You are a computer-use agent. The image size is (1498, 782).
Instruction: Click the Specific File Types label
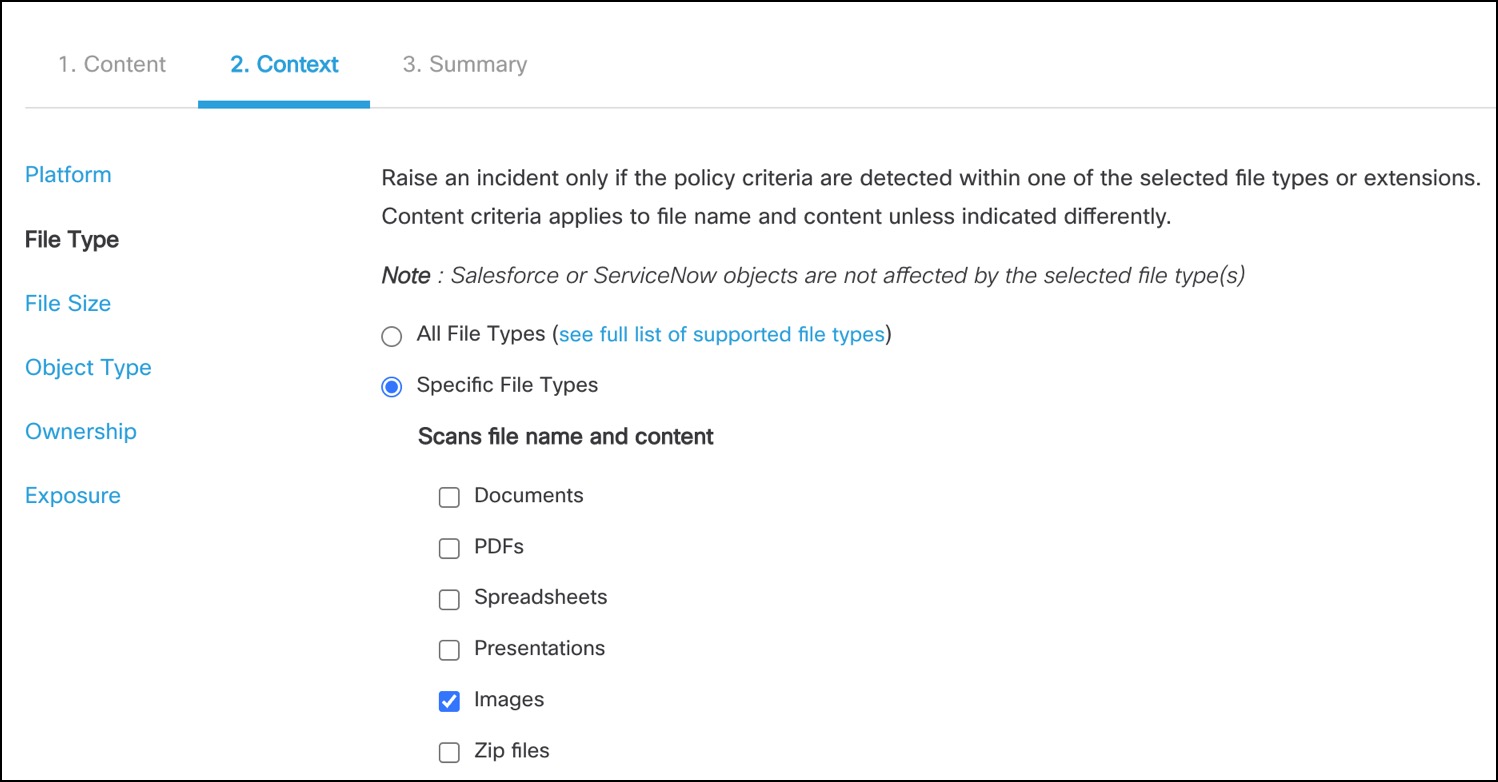507,385
